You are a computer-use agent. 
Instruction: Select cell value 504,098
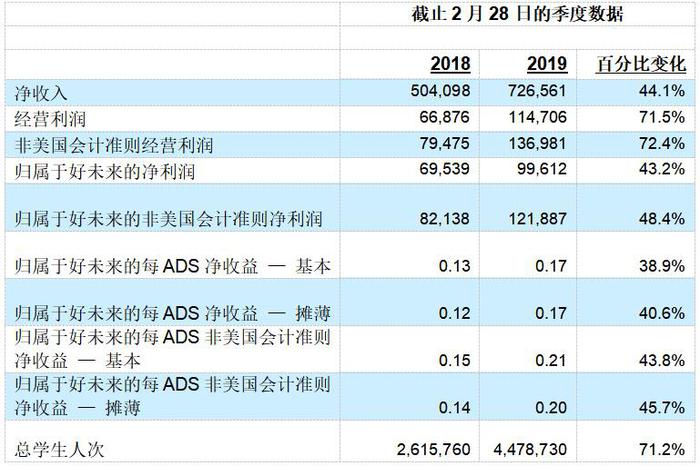coord(440,91)
